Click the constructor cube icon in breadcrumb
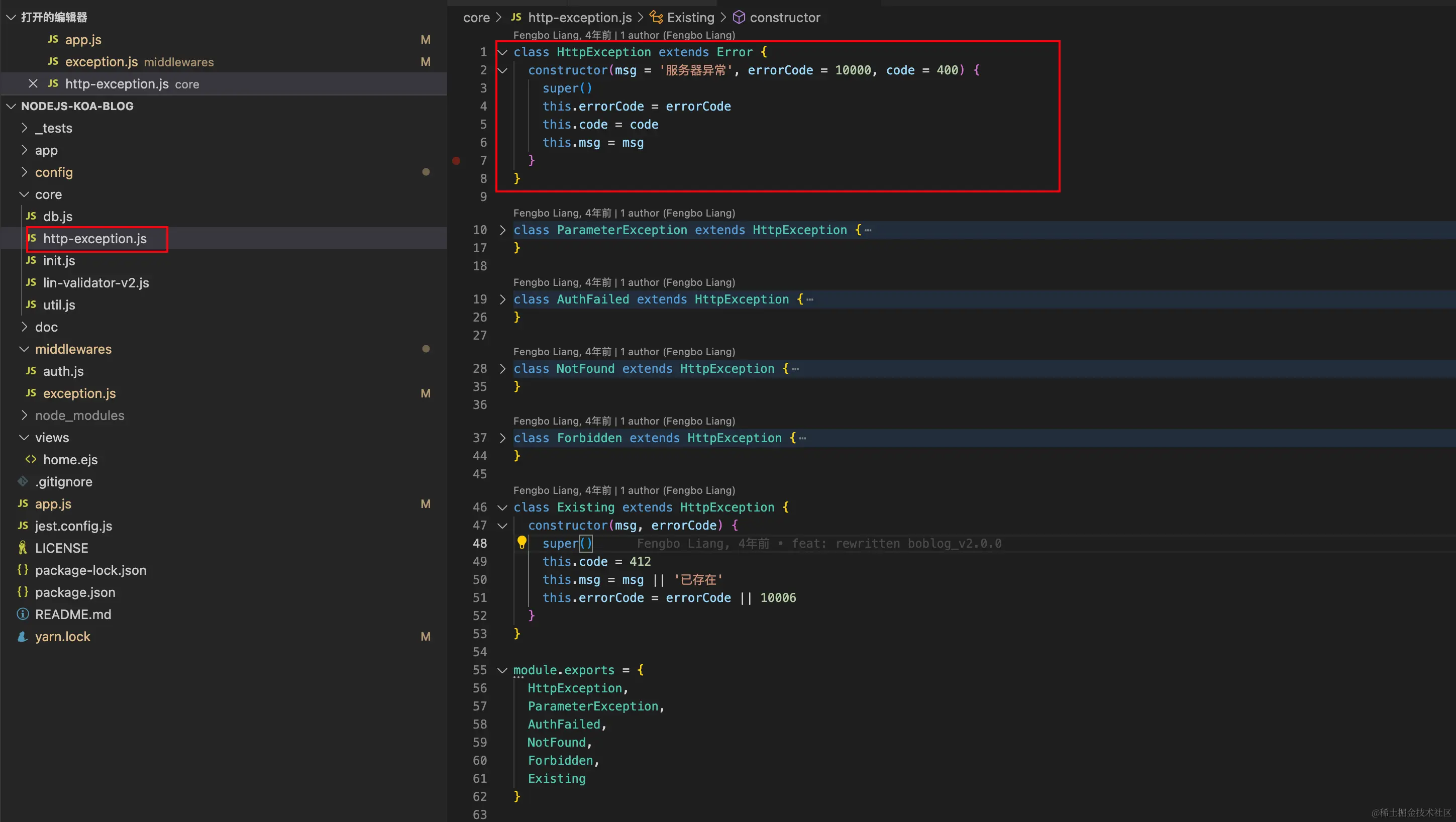This screenshot has width=1456, height=822. pyautogui.click(x=738, y=18)
